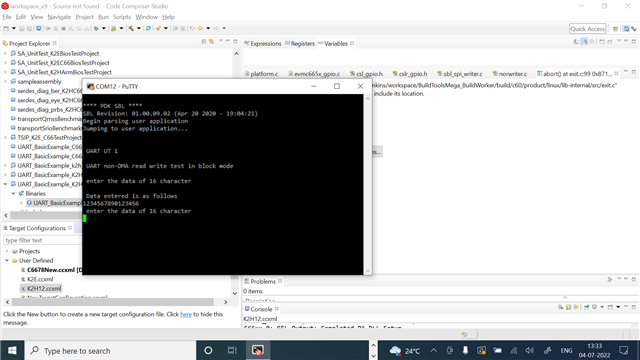The height and width of the screenshot is (360, 640).
Task: Click the yellow back navigation arrow icon
Action: [200, 29]
